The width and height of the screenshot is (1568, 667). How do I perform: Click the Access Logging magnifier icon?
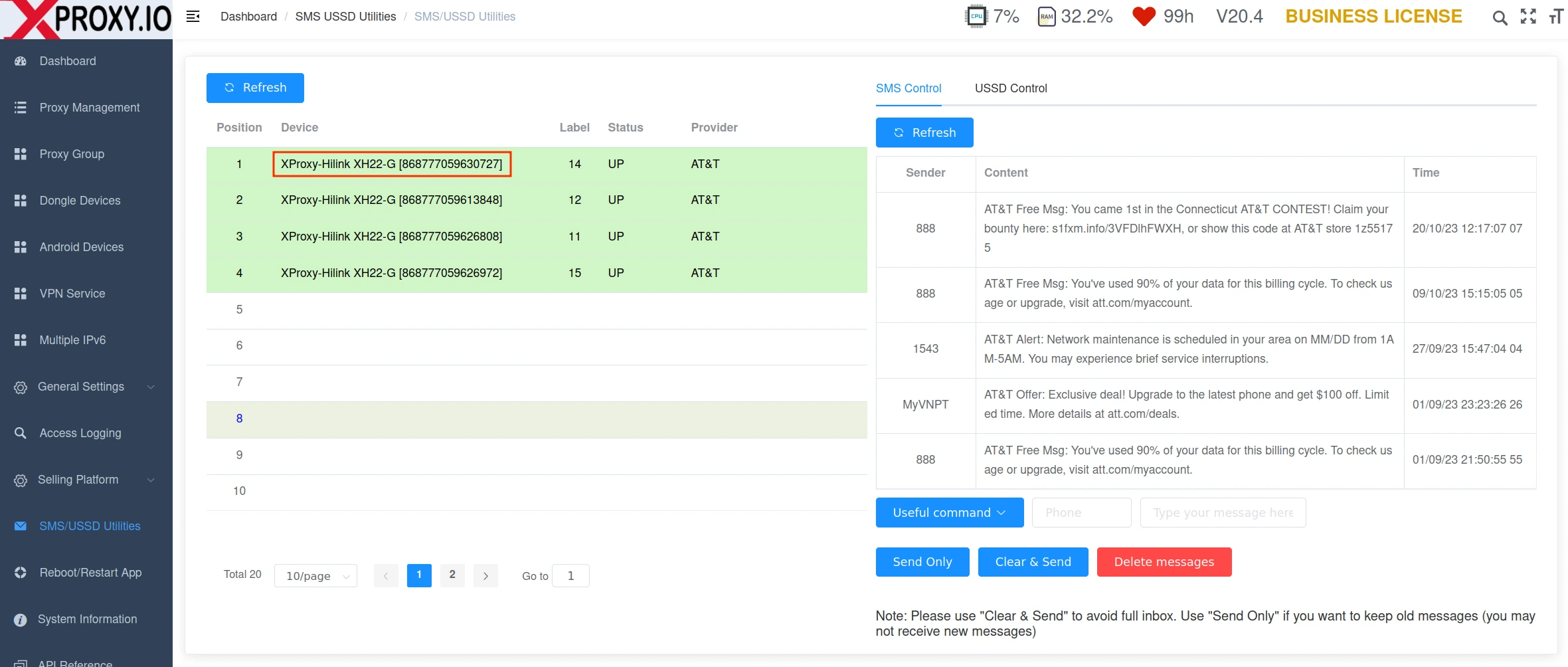point(21,433)
